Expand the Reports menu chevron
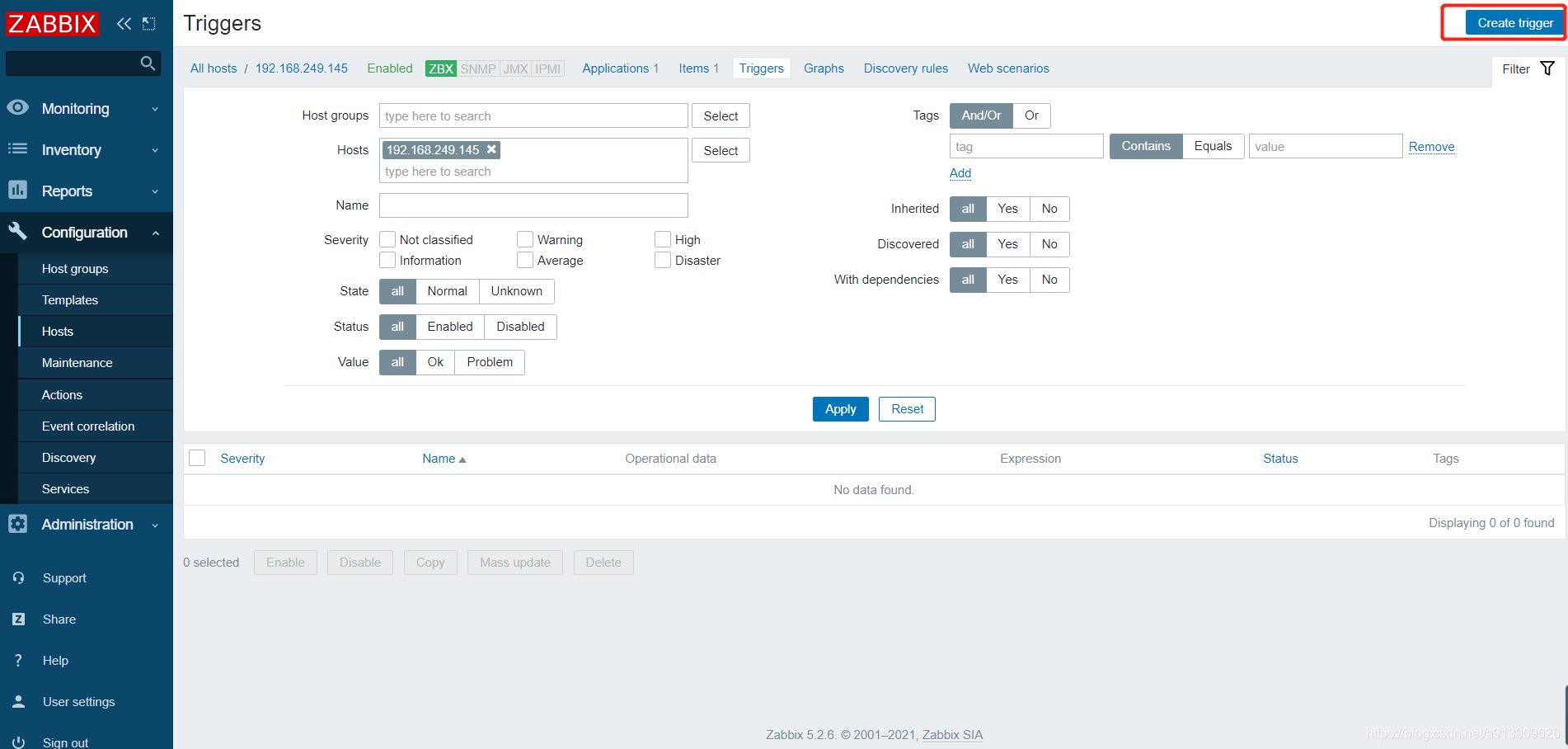This screenshot has height=749, width=1568. tap(155, 191)
